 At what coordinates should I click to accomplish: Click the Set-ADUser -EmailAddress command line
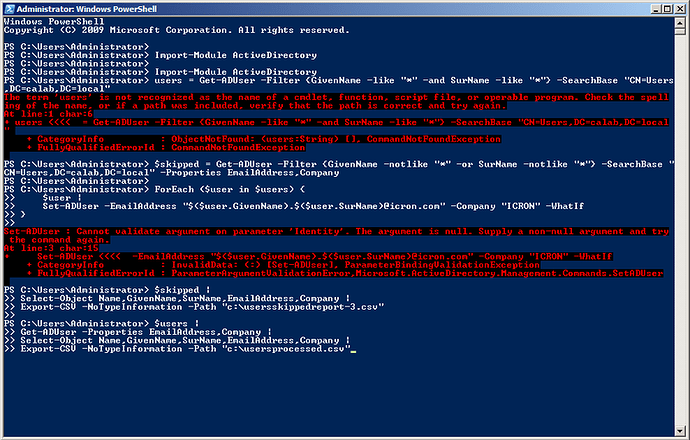pos(313,206)
